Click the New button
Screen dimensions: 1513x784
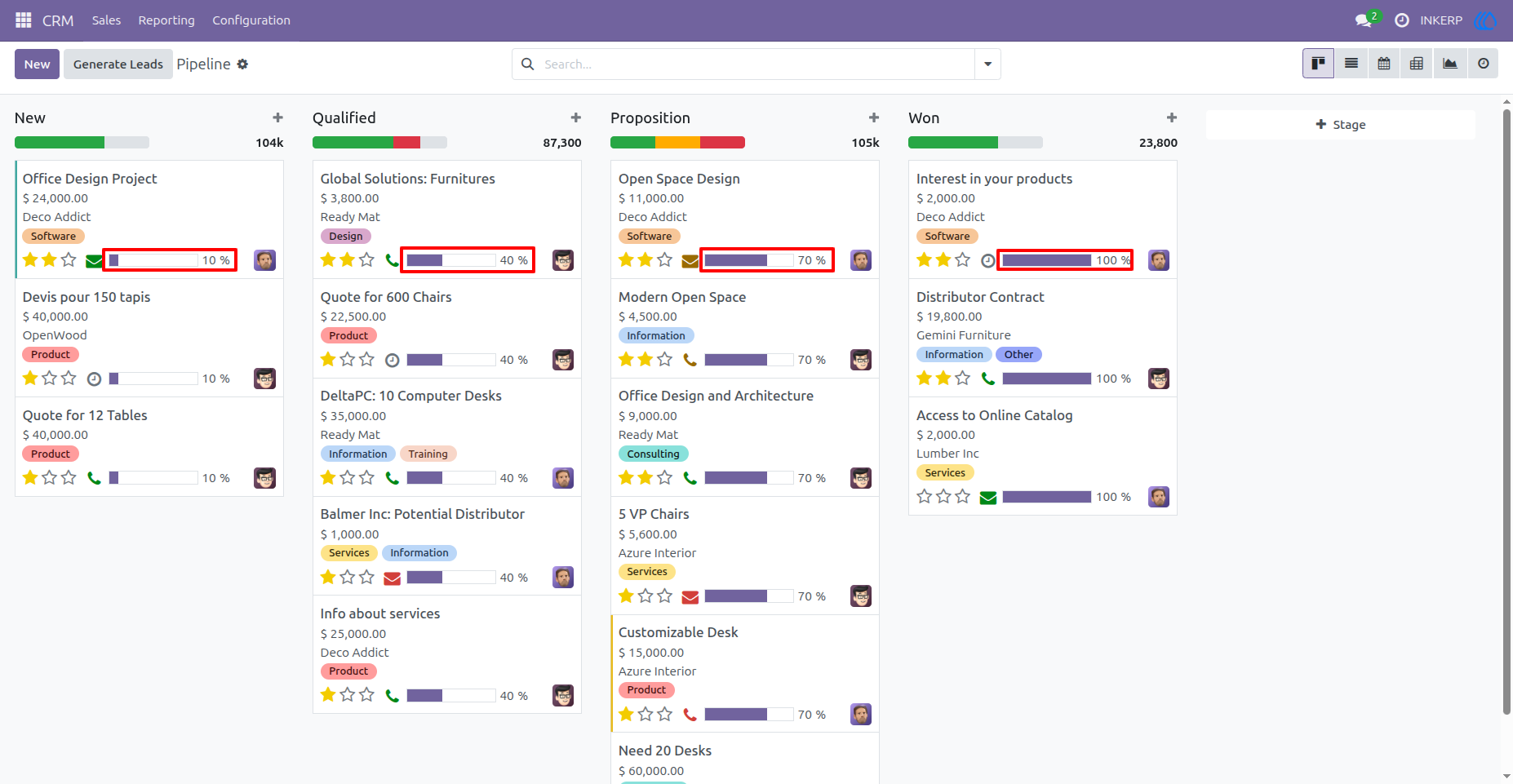point(37,64)
